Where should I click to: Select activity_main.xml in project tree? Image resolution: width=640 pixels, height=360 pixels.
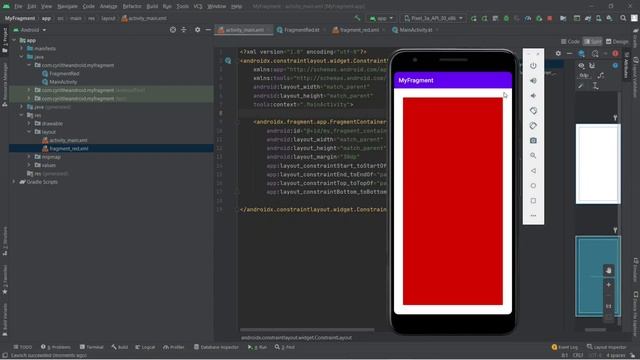[x=68, y=140]
